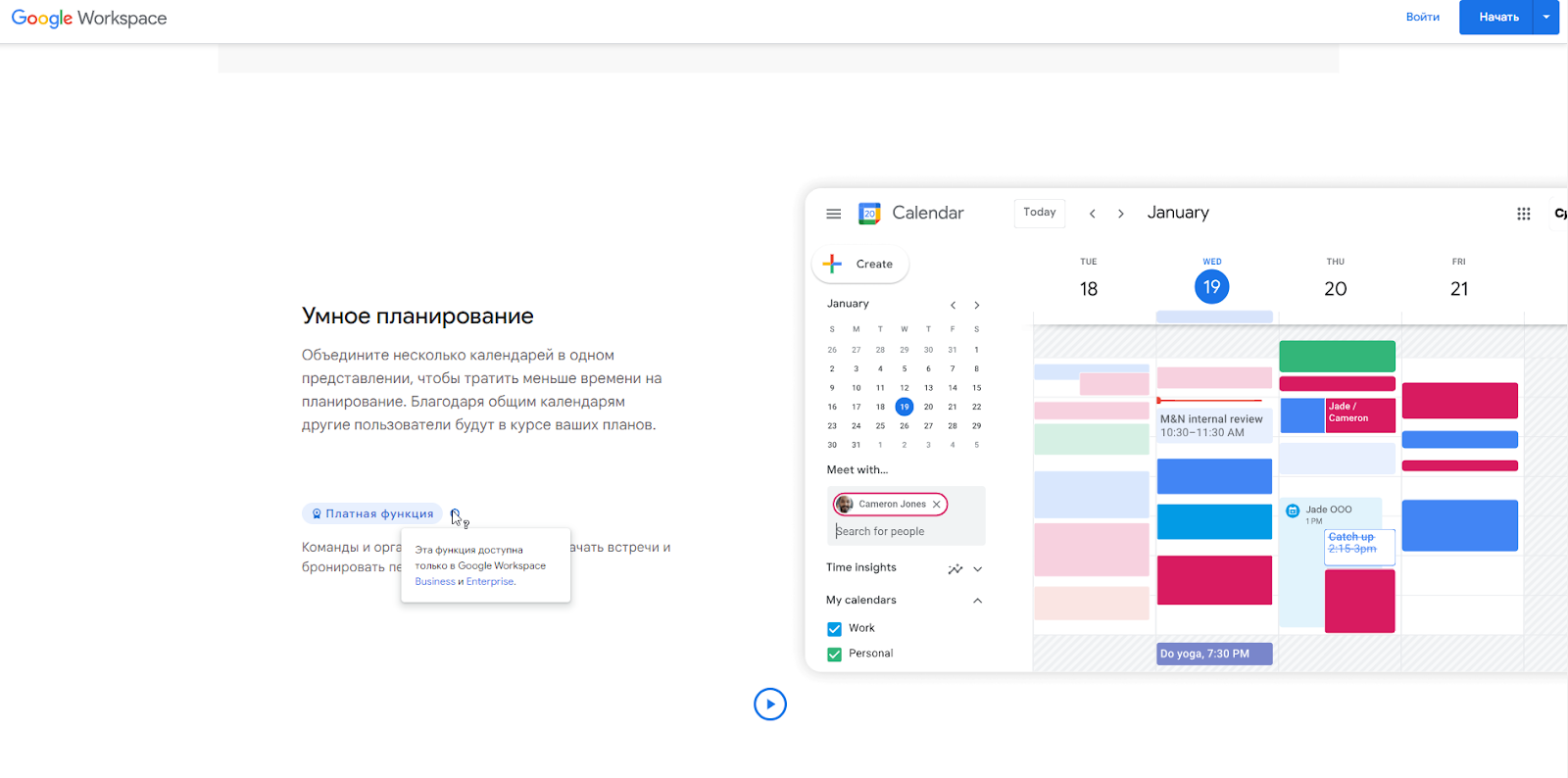The width and height of the screenshot is (1568, 778).
Task: Click the green event block on Thursday
Action: point(1337,356)
